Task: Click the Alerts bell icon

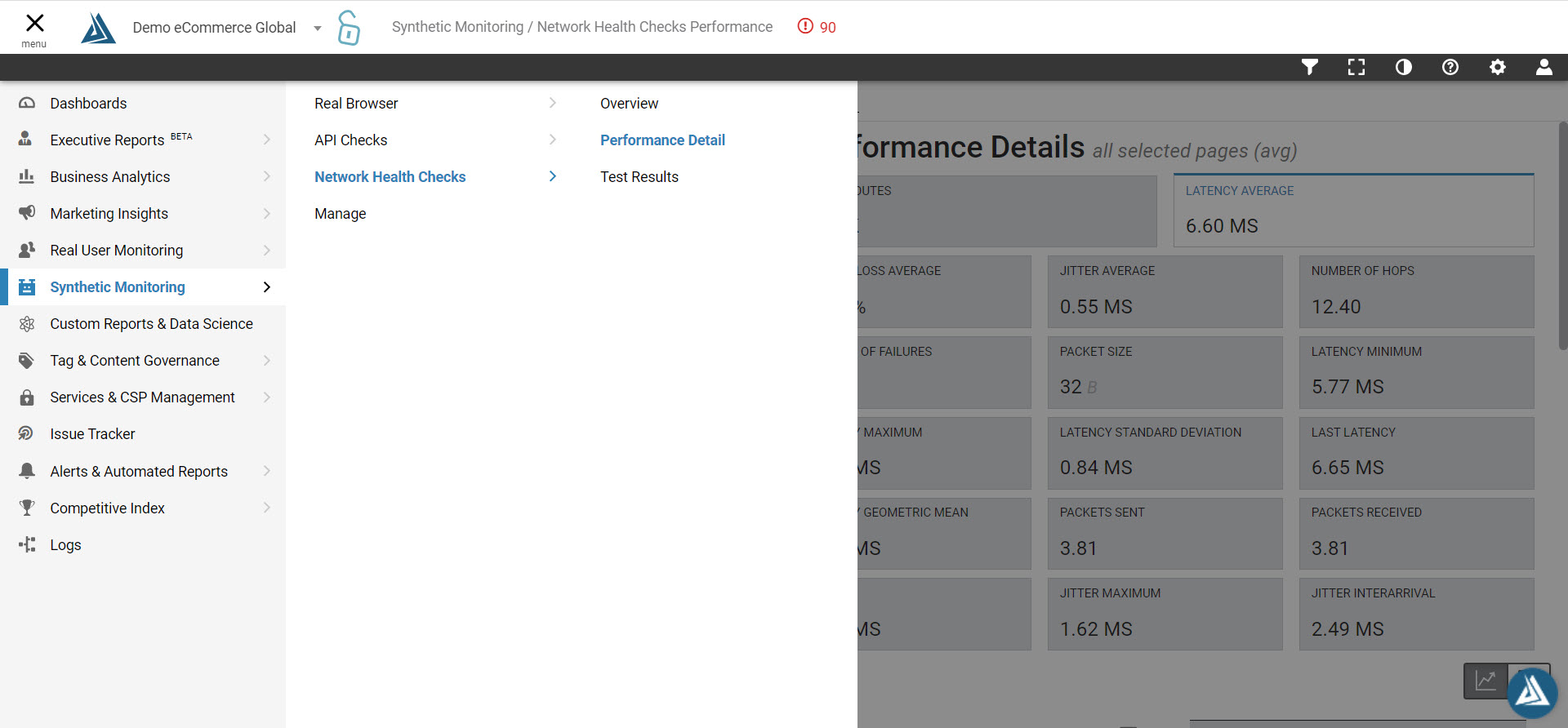Action: click(x=27, y=471)
